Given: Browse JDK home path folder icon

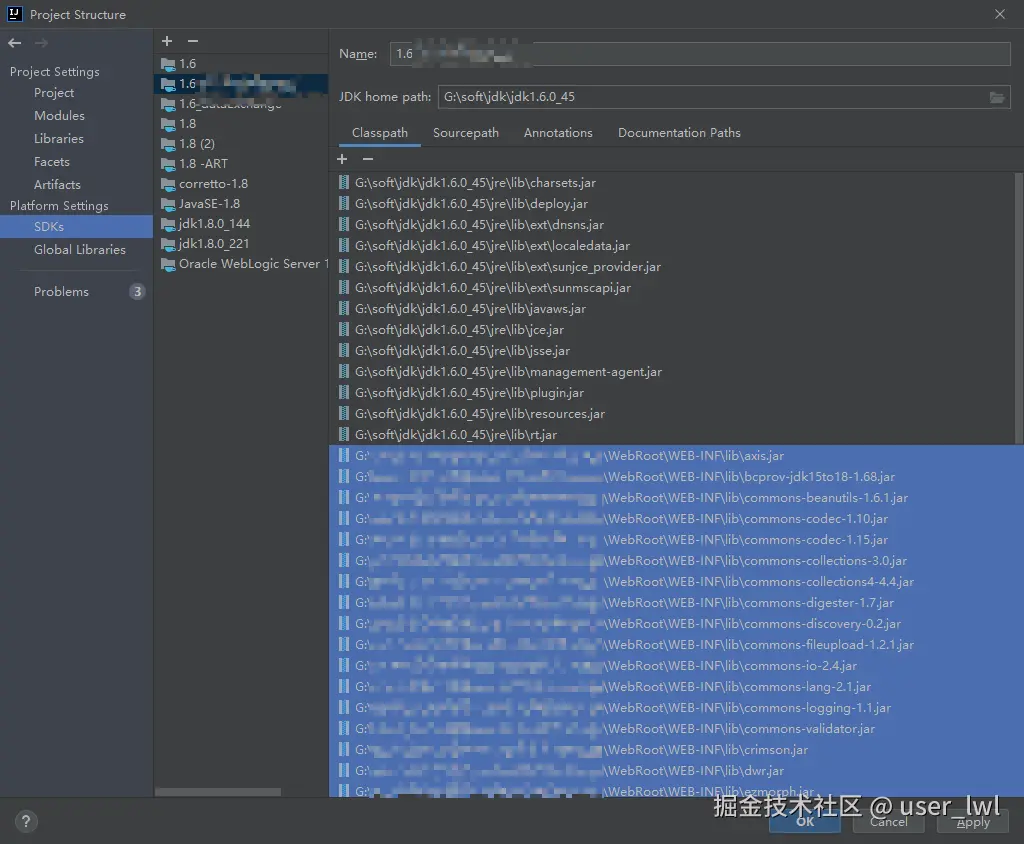Looking at the screenshot, I should point(997,97).
